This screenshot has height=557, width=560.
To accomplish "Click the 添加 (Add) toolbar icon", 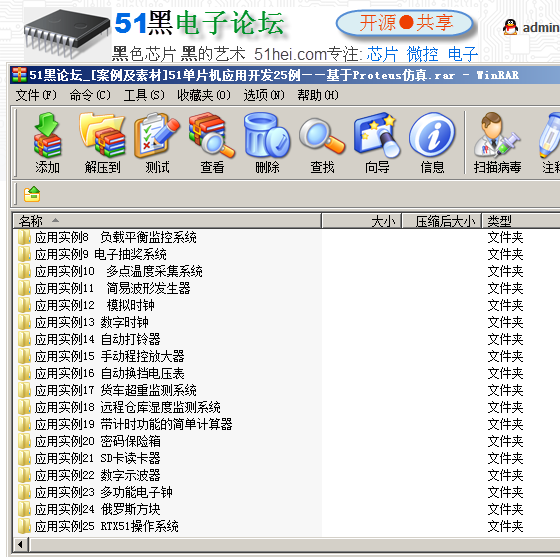I will [47, 142].
